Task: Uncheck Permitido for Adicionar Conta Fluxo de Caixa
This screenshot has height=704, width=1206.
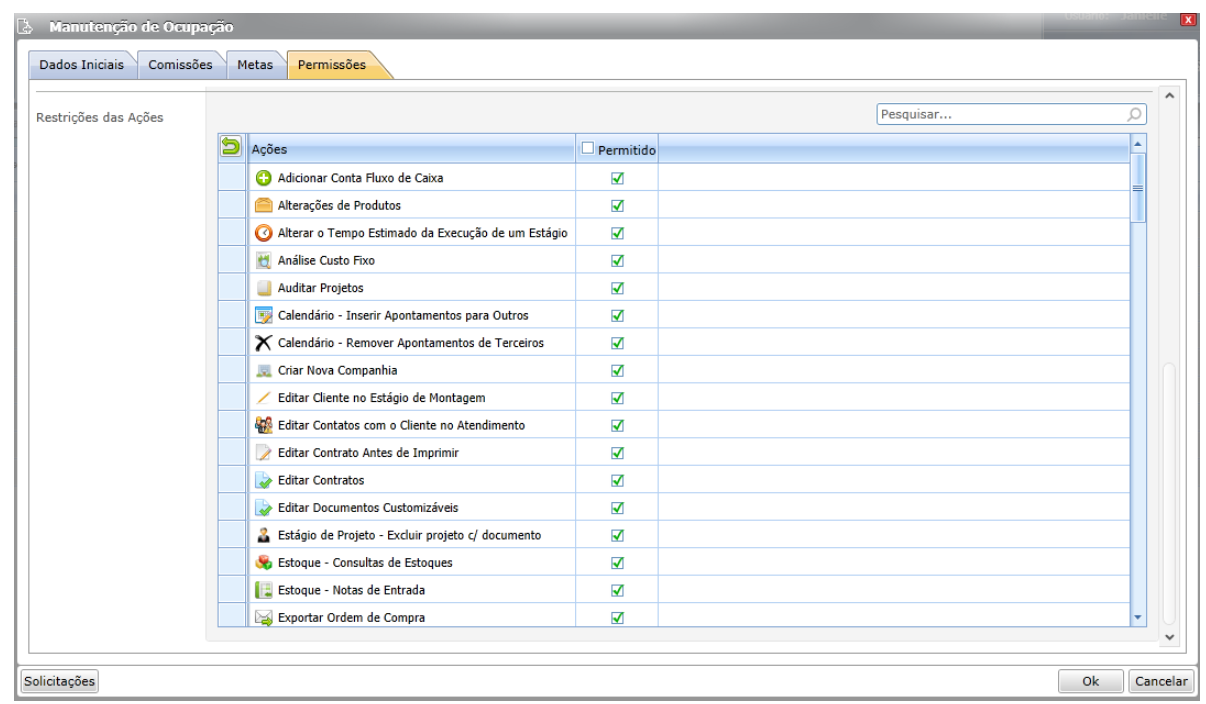Action: [x=617, y=178]
